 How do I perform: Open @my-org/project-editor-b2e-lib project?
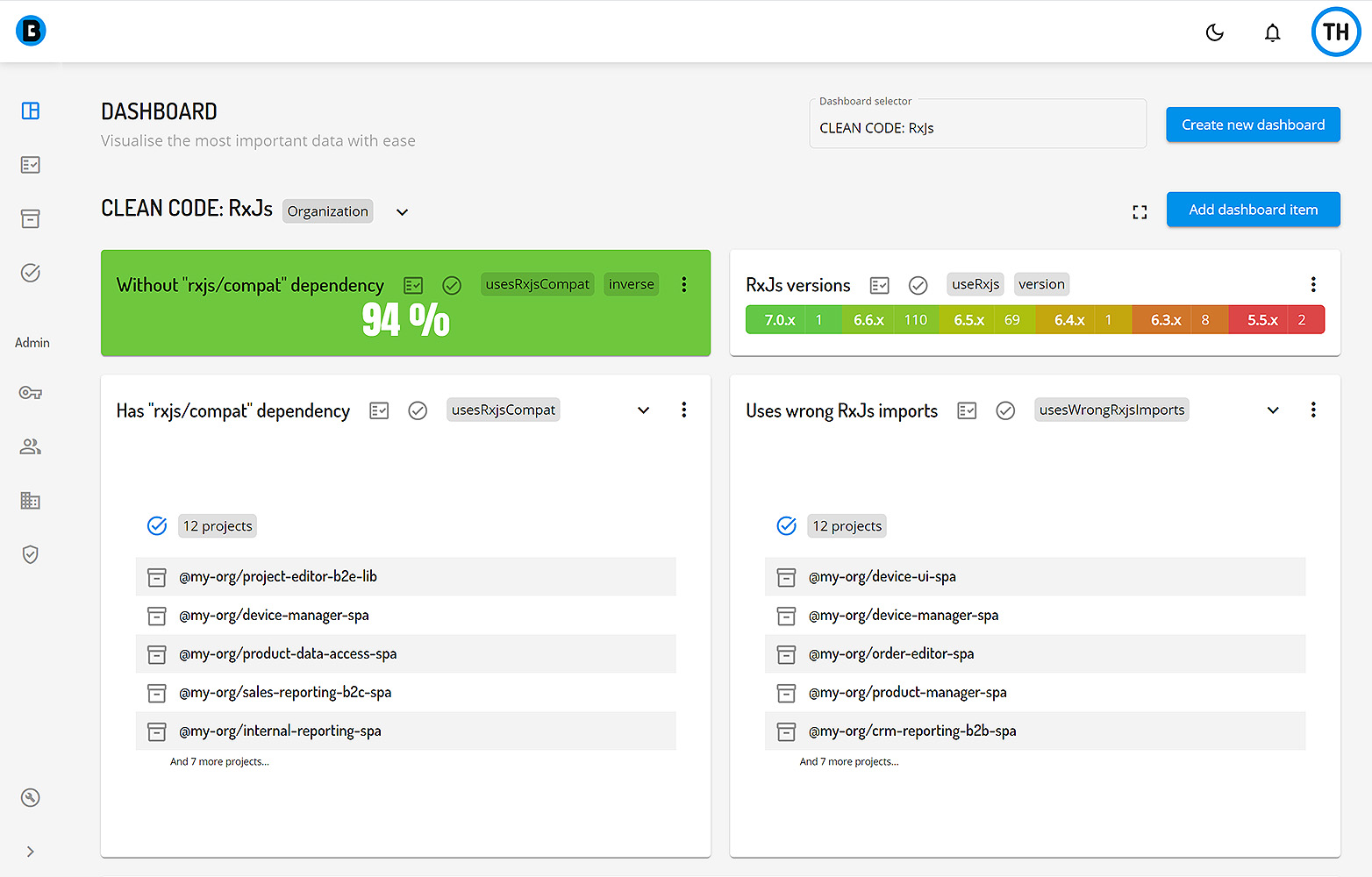tap(405, 577)
